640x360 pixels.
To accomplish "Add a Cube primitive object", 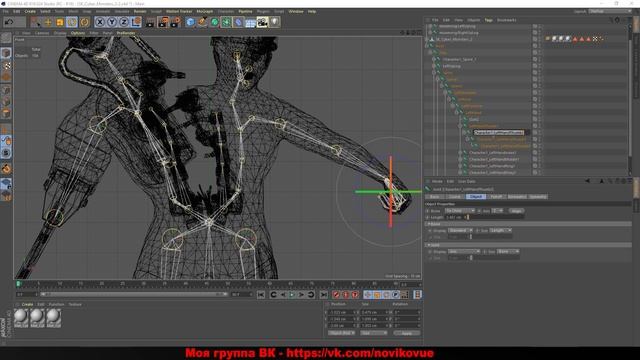I will 190,22.
